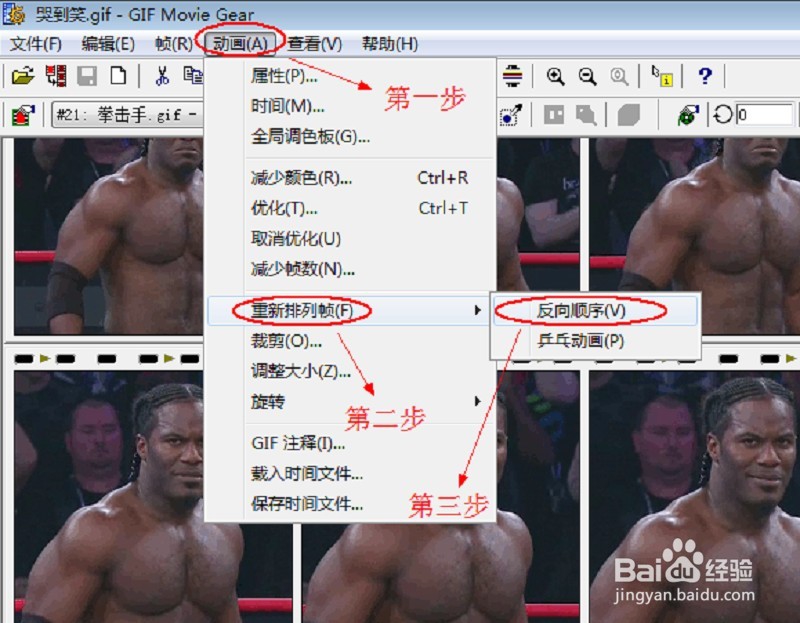Screen dimensions: 800x623
Task: Click the red house icon in second toolbar
Action: [x=23, y=115]
